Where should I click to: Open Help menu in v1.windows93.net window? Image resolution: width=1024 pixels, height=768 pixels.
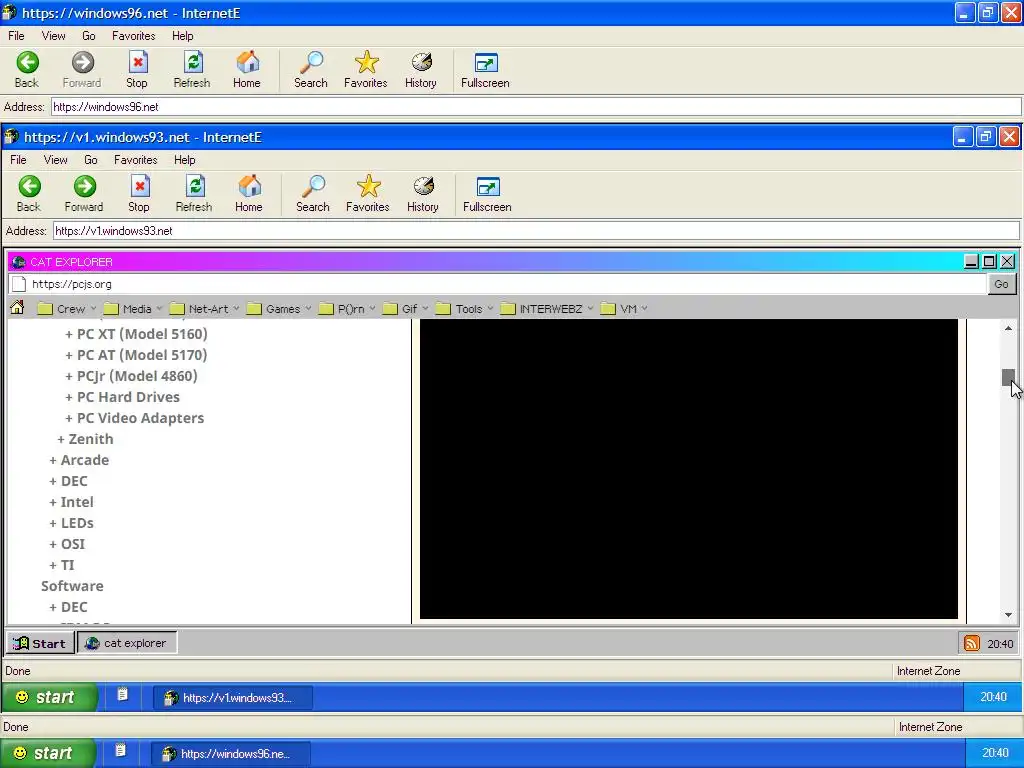pyautogui.click(x=185, y=160)
